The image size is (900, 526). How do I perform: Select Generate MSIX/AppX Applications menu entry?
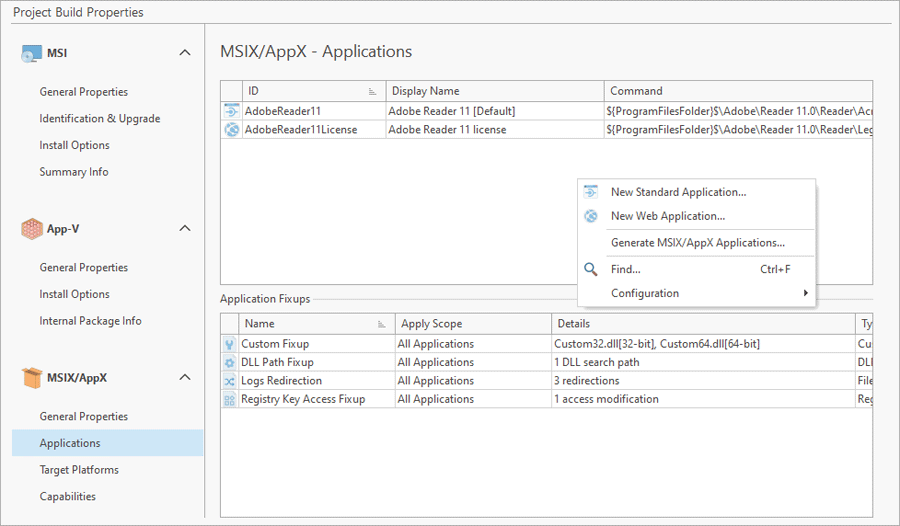coord(696,242)
